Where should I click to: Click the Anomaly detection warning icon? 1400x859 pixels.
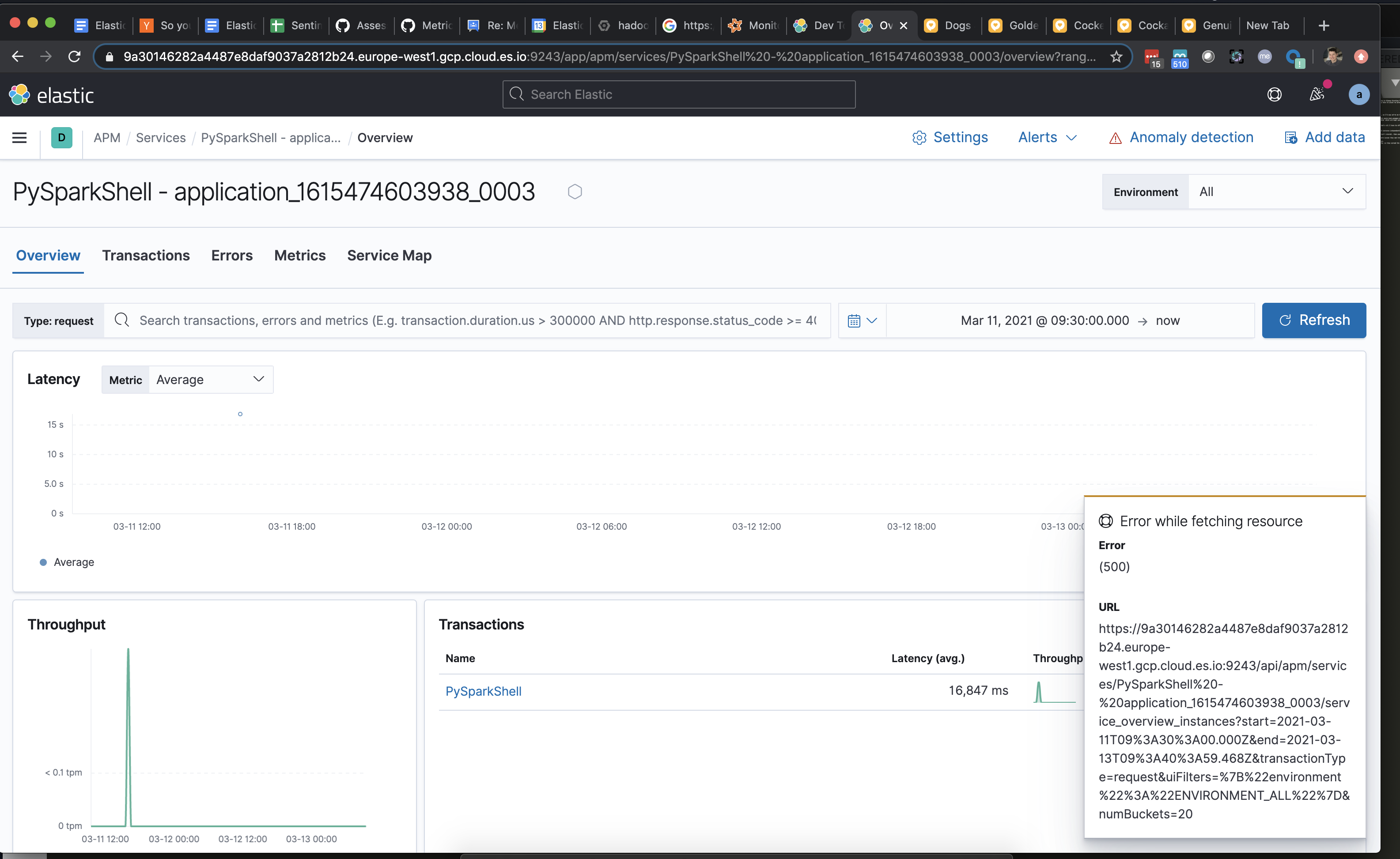tap(1115, 138)
